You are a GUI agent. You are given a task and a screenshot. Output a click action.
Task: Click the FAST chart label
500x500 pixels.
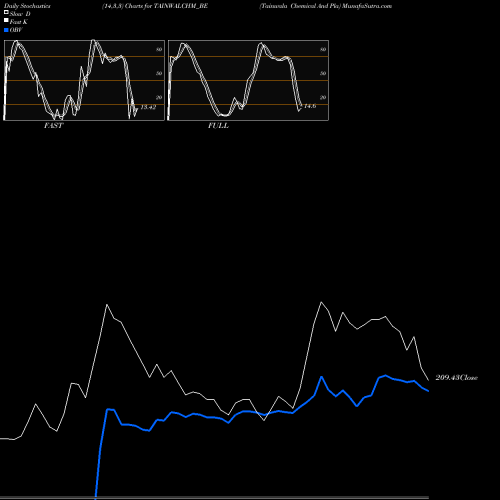tap(53, 126)
